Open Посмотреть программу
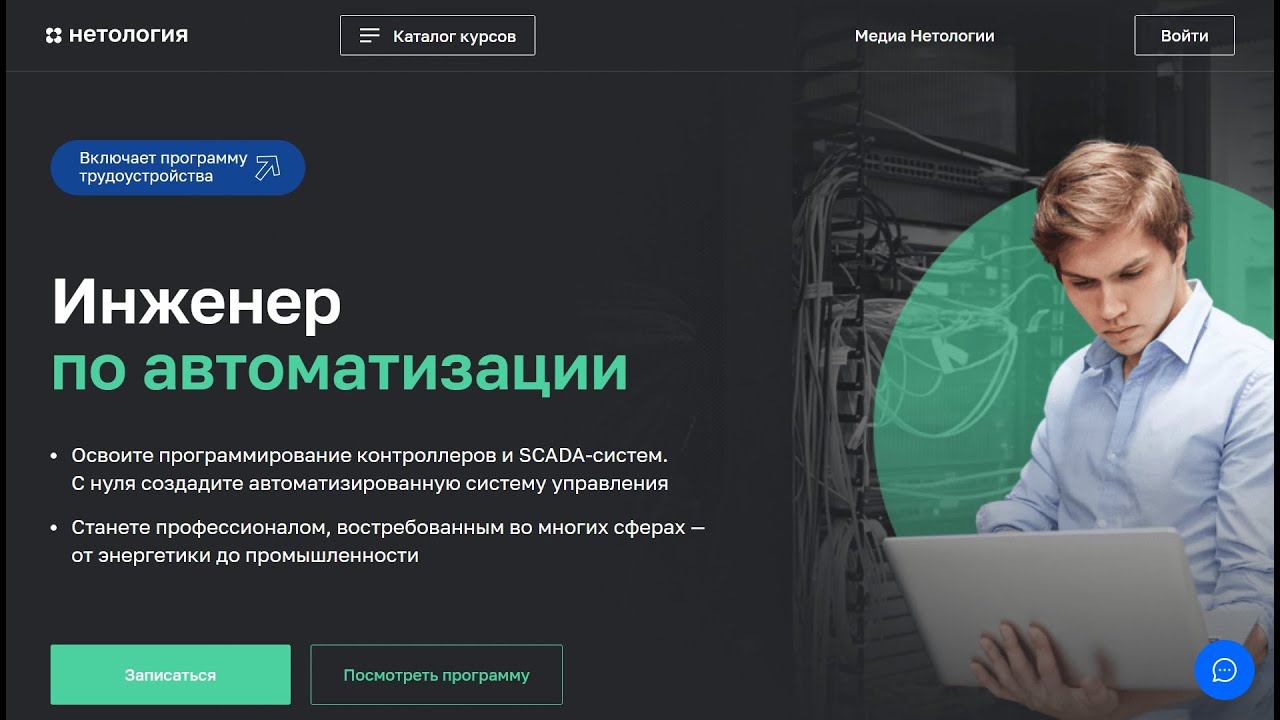Screen dimensions: 1280x720 click(436, 675)
